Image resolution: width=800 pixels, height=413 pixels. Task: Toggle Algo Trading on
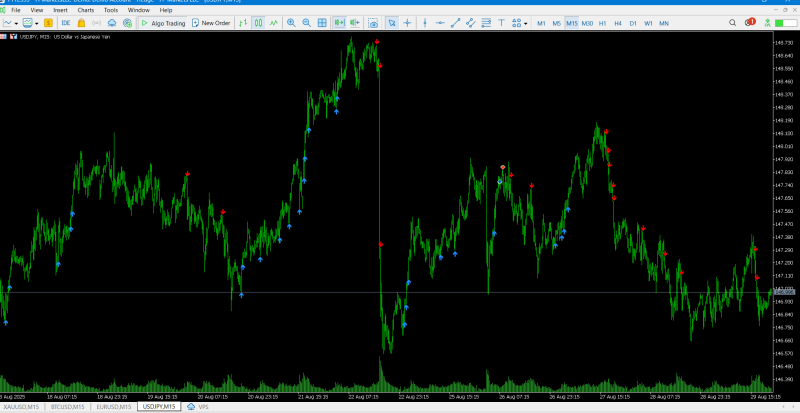[163, 23]
